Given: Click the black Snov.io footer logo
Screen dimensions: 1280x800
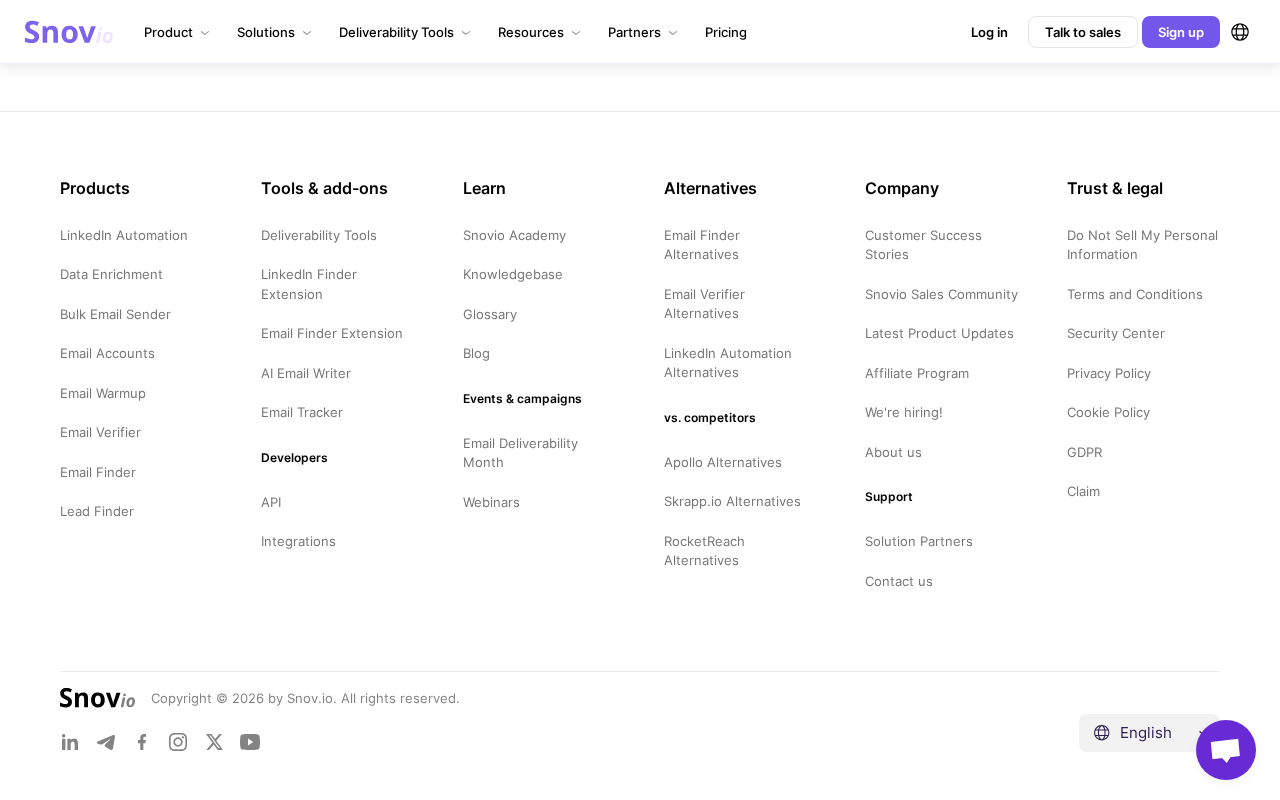Looking at the screenshot, I should pyautogui.click(x=98, y=698).
